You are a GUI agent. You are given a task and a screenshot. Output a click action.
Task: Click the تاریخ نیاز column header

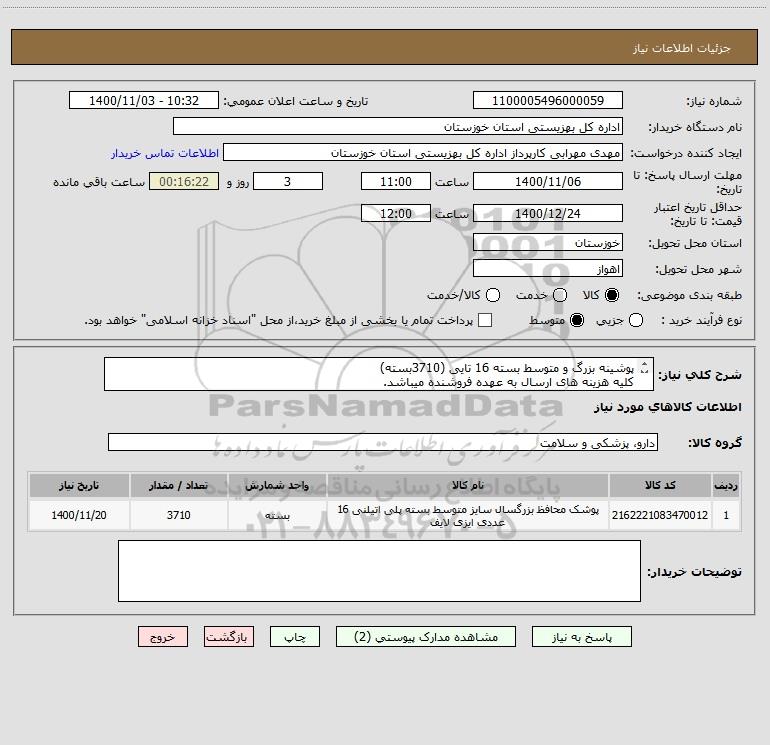click(x=79, y=485)
